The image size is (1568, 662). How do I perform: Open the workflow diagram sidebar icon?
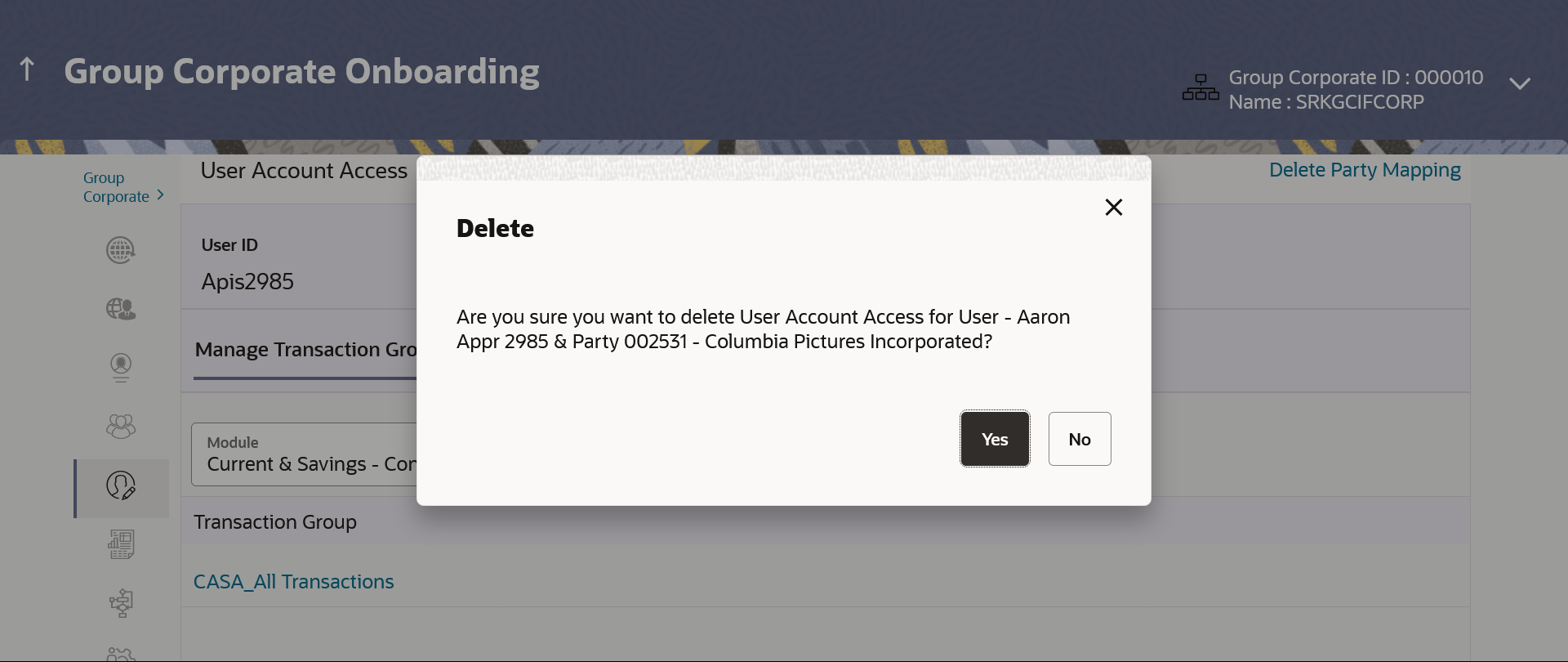(121, 603)
